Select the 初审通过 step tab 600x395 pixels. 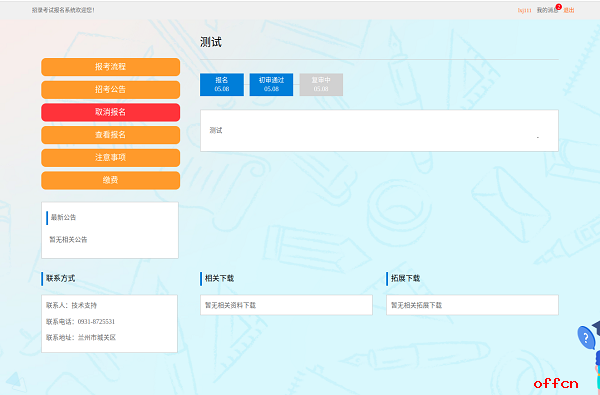pyautogui.click(x=271, y=85)
